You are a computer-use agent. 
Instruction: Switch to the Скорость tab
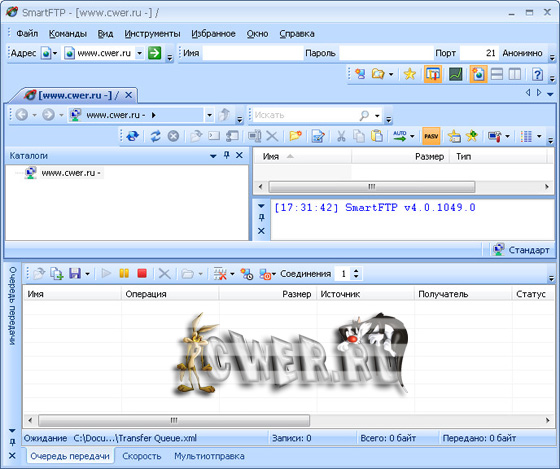[x=142, y=456]
